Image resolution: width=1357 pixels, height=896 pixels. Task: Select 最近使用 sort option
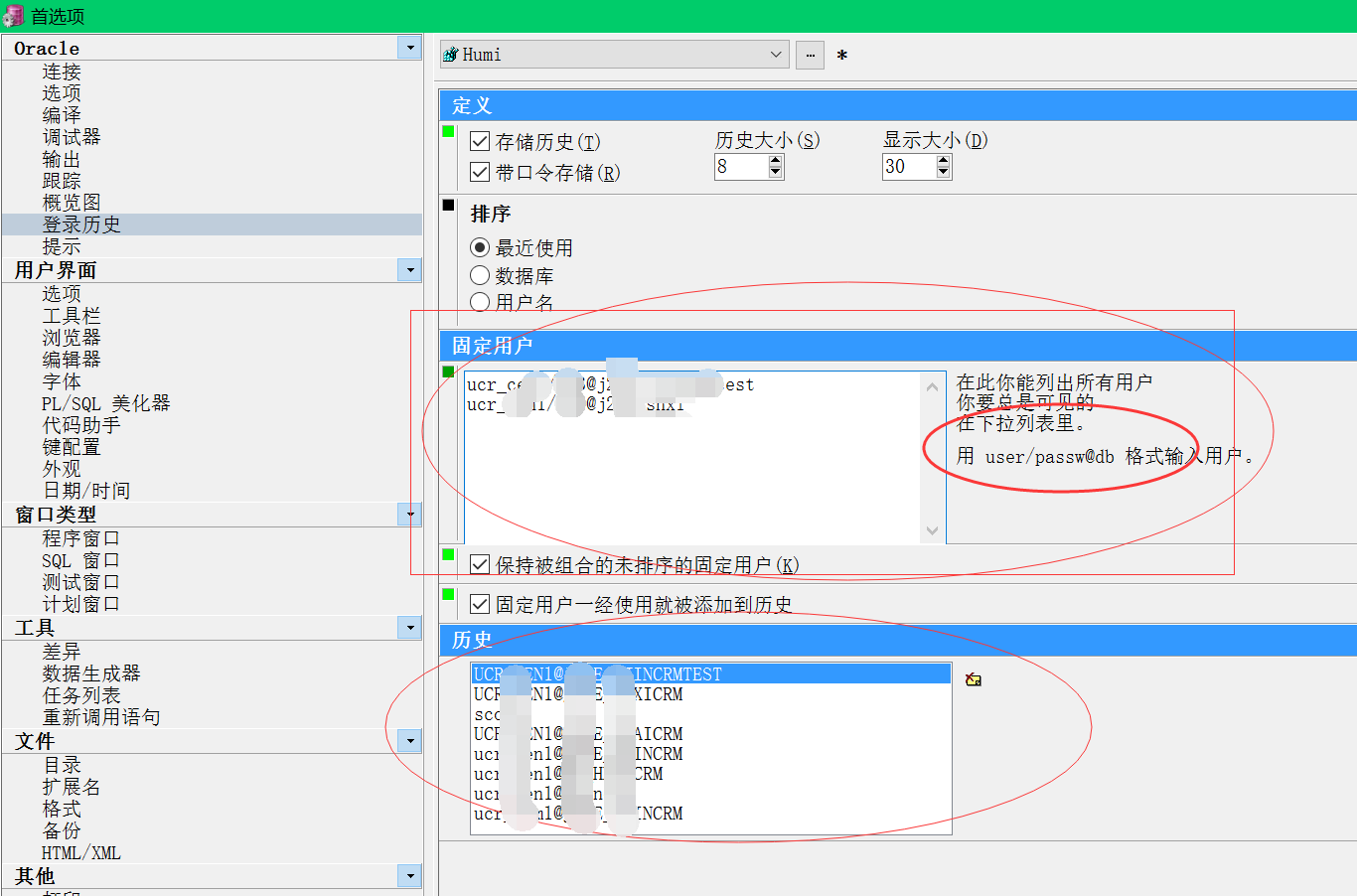480,247
